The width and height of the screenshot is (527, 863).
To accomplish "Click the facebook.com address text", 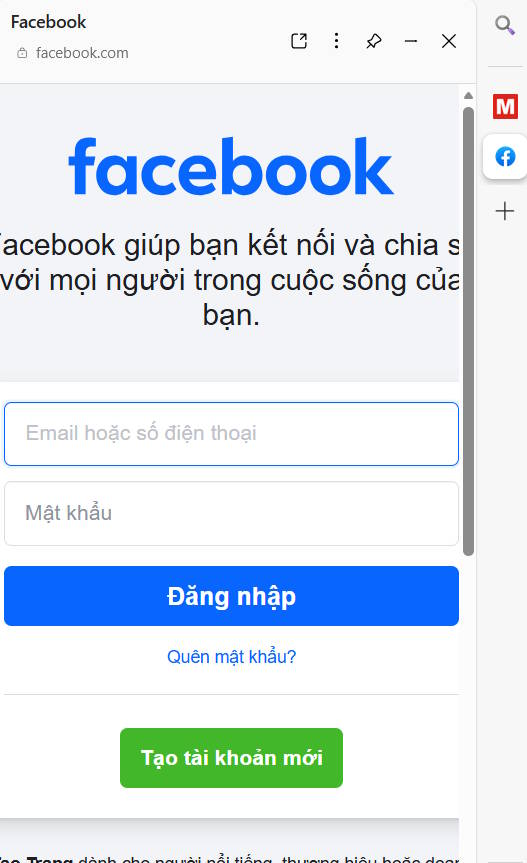I will (x=82, y=53).
